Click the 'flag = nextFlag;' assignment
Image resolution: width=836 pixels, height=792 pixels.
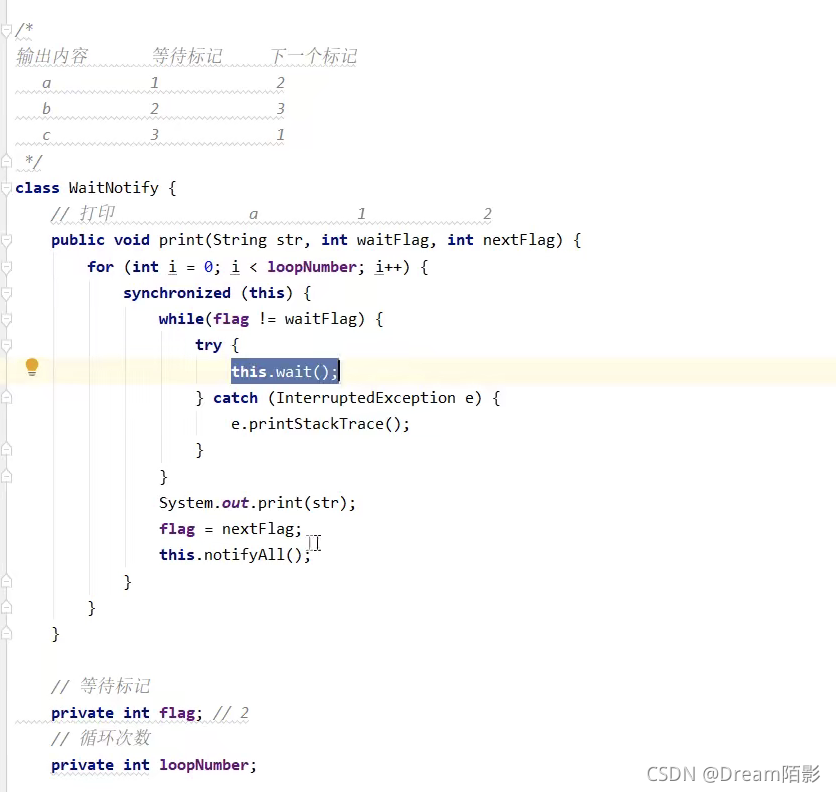tap(230, 529)
